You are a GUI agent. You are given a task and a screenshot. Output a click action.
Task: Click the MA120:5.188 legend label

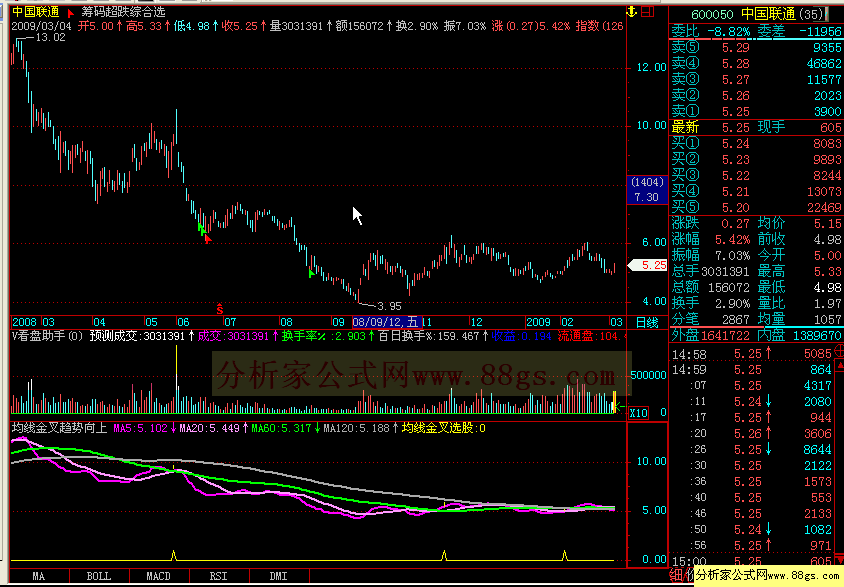[356, 428]
